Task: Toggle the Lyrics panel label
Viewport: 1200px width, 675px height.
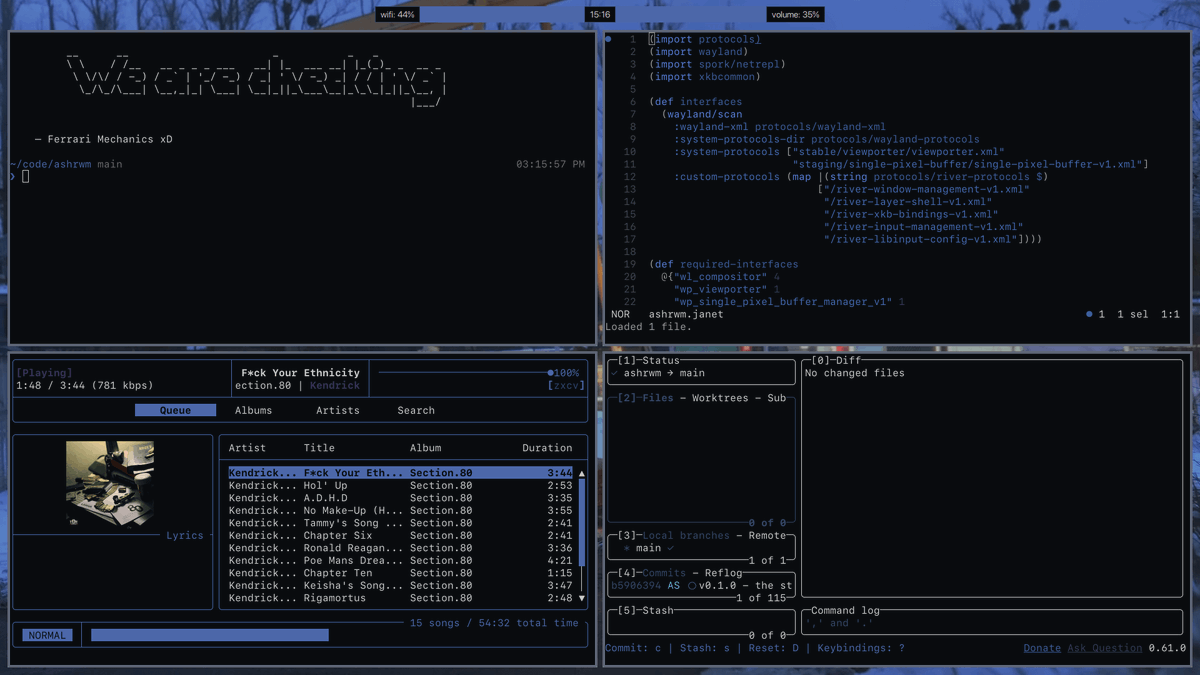Action: (186, 535)
